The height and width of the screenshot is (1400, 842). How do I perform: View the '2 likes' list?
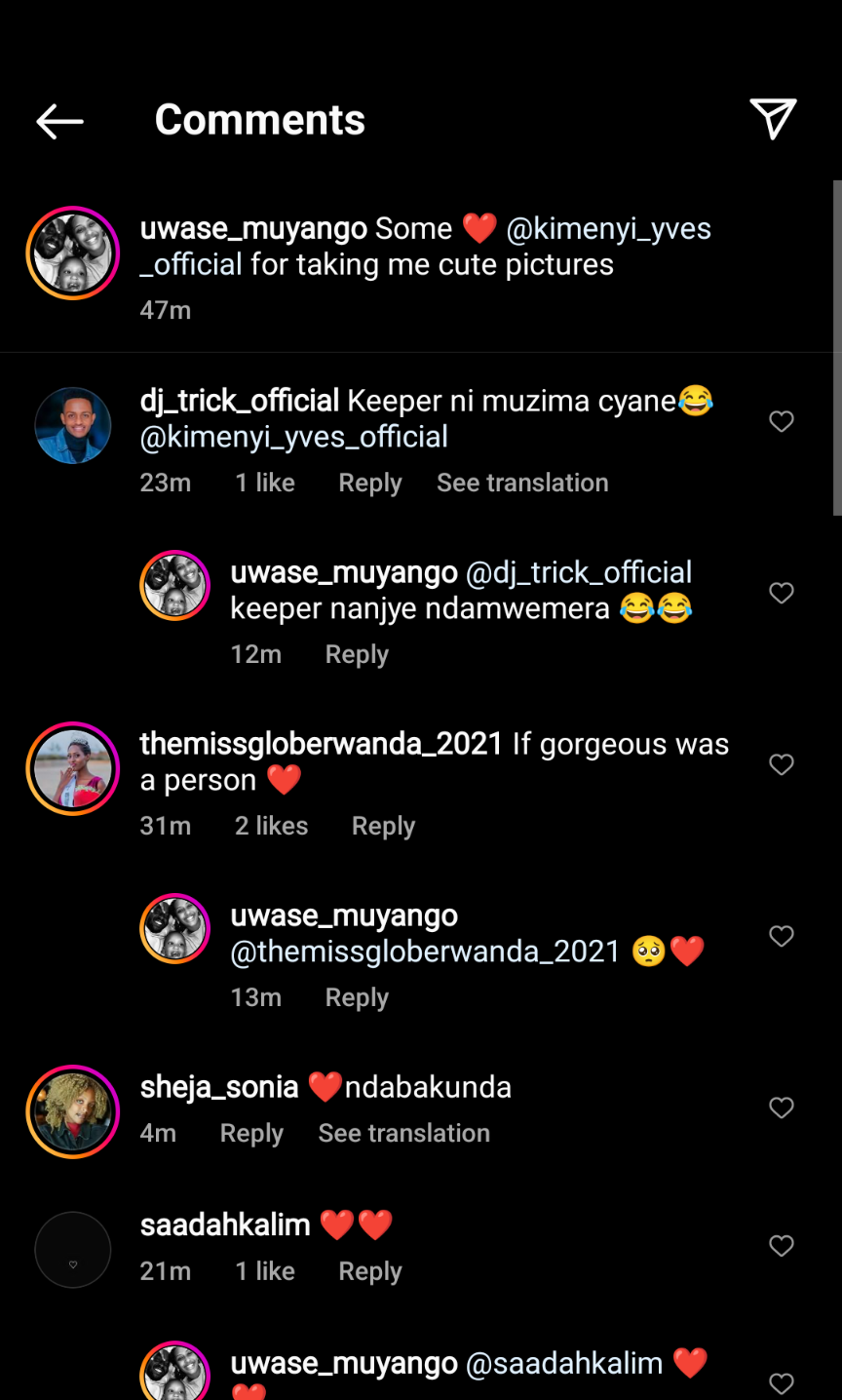click(271, 826)
